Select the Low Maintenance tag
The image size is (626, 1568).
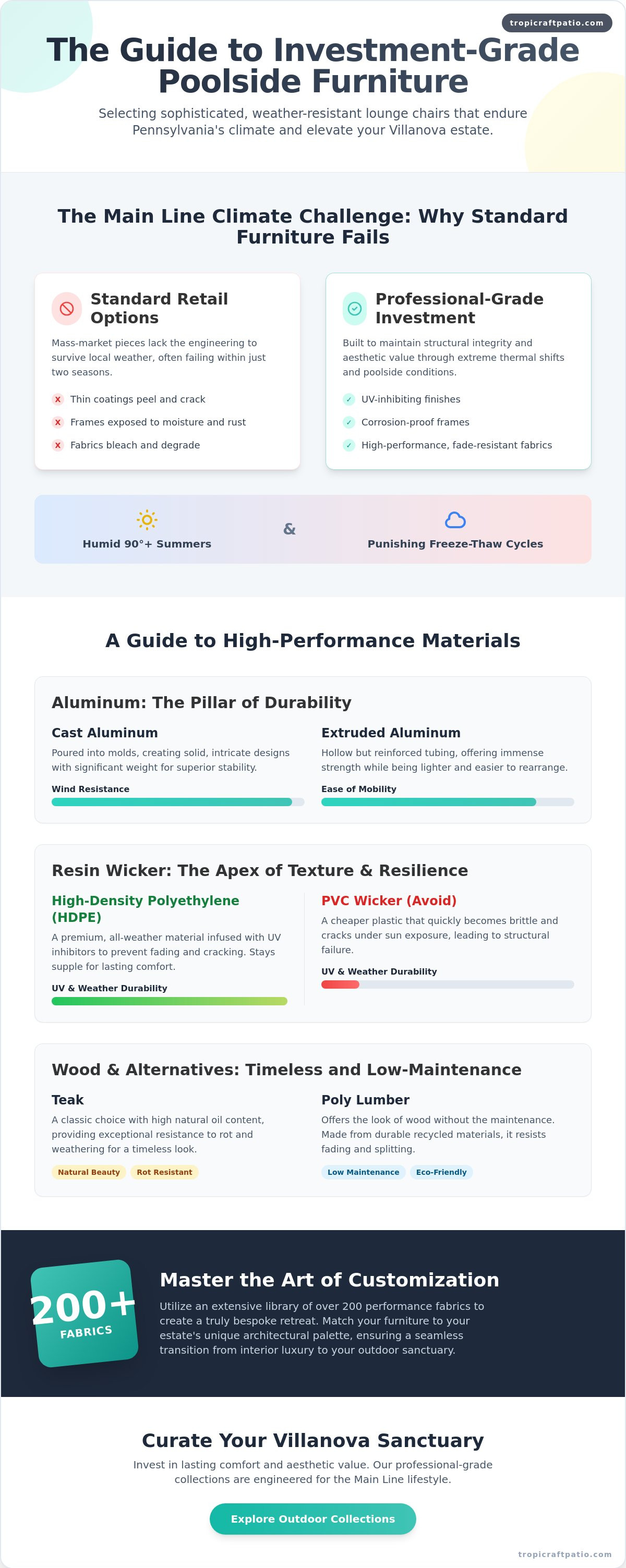click(x=364, y=1172)
